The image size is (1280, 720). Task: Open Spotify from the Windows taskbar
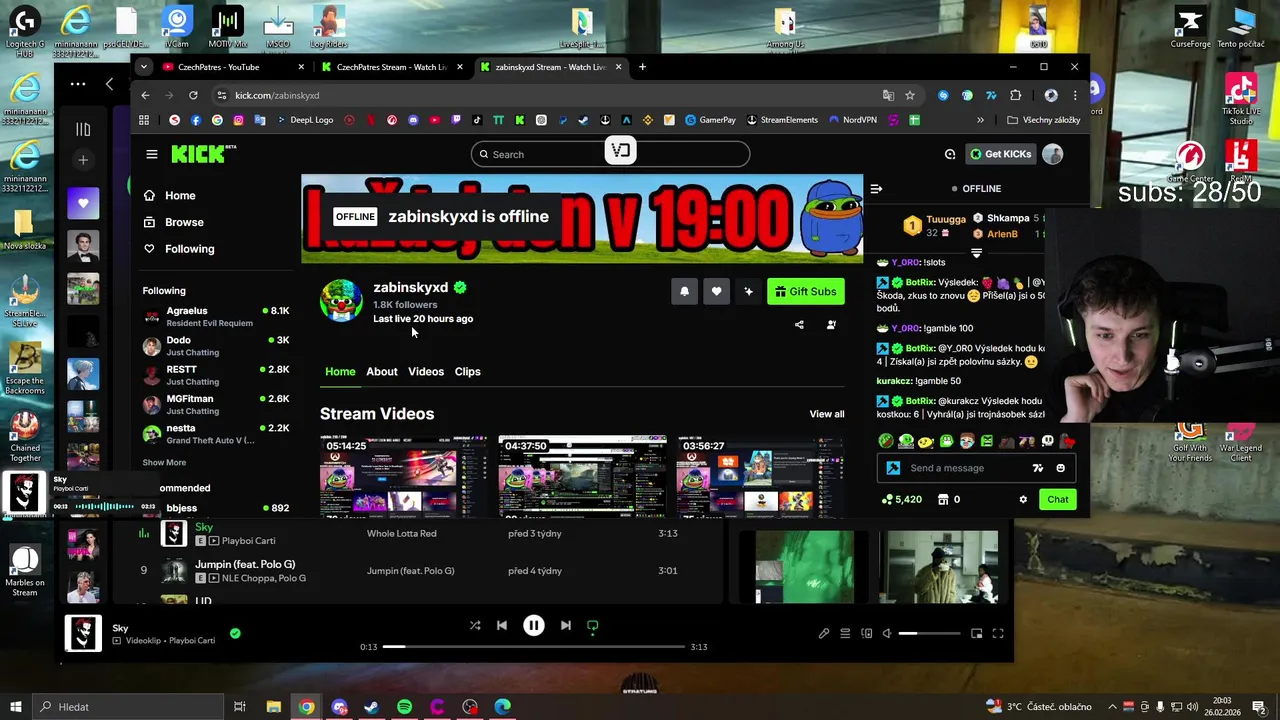[x=404, y=707]
